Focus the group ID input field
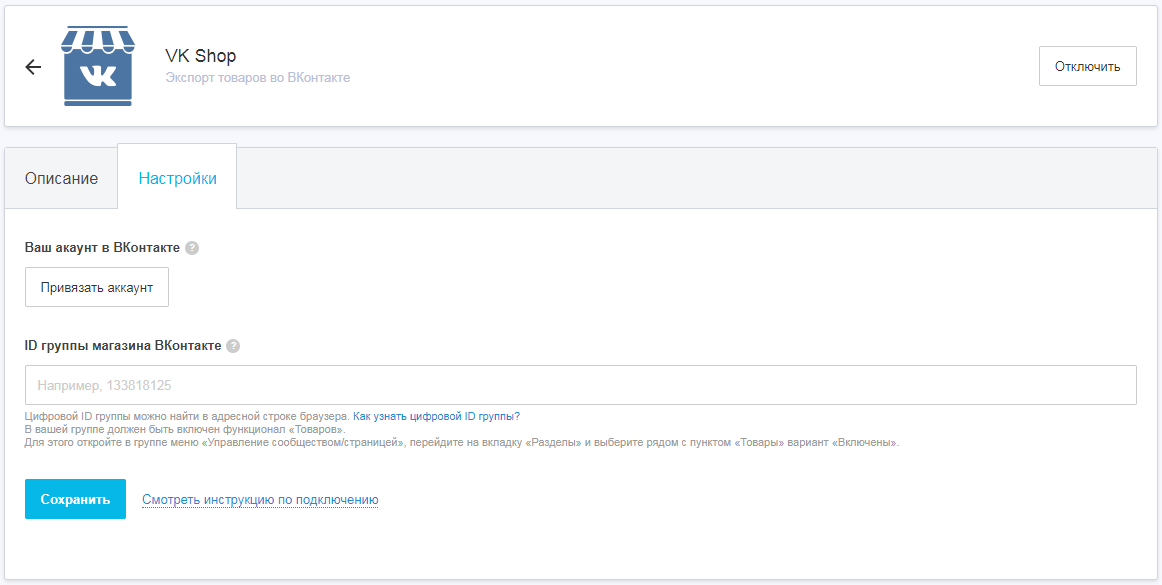The width and height of the screenshot is (1162, 585). [580, 385]
